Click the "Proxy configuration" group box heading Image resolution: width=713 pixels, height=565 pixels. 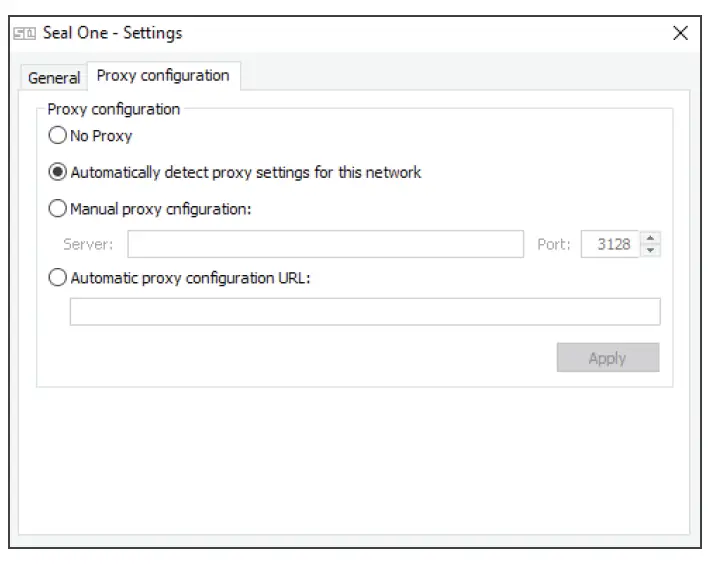point(114,109)
